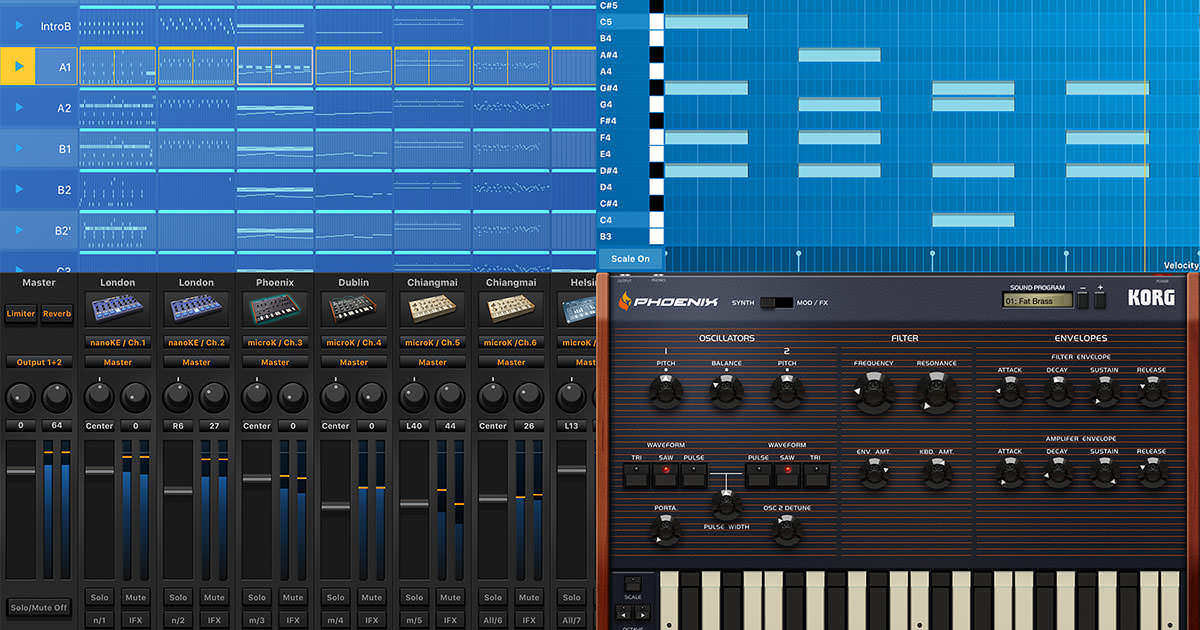Trigger the play arrow for scene B2'

pyautogui.click(x=19, y=230)
